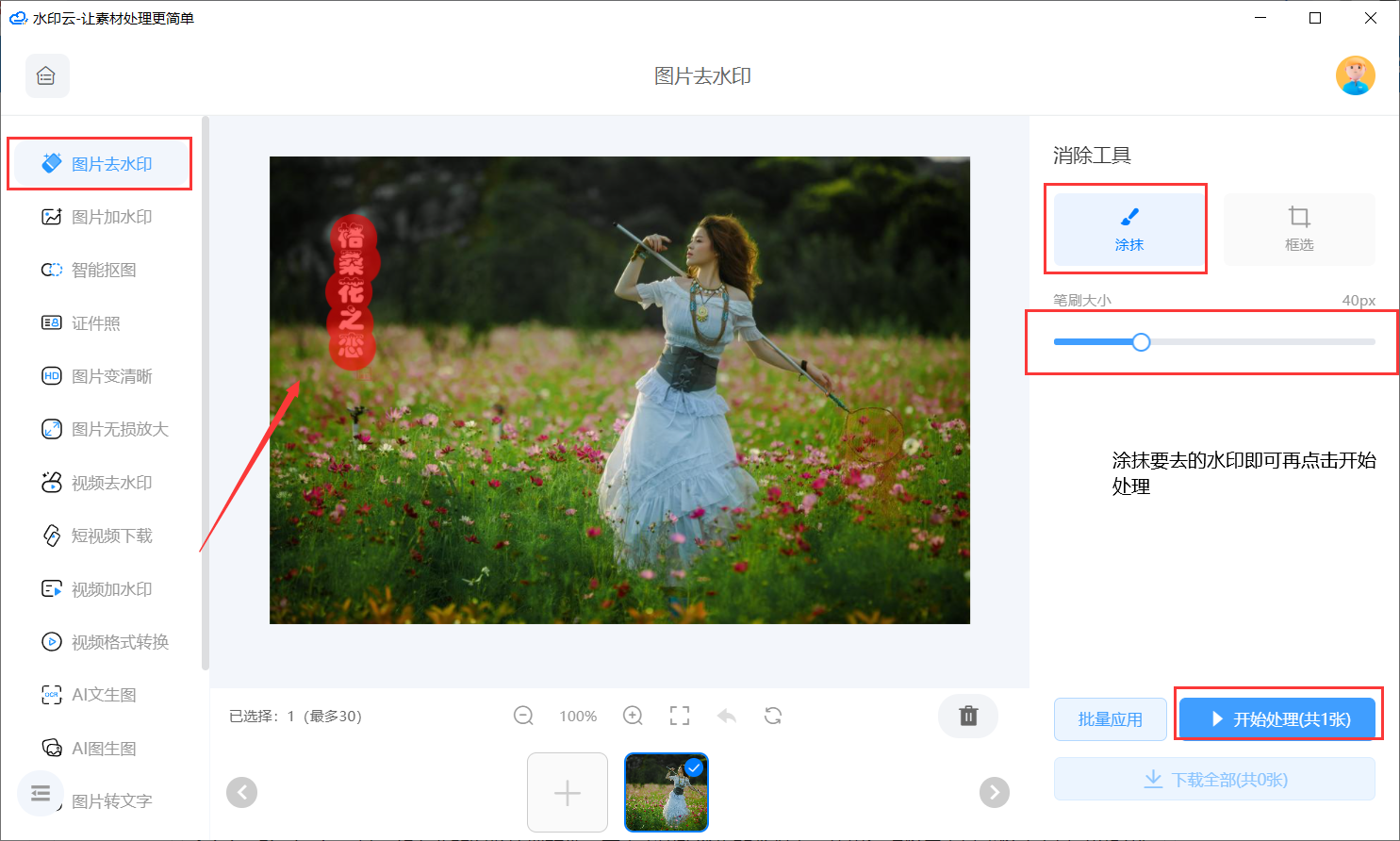
Task: Click the 100% zoom level text
Action: pos(578,717)
